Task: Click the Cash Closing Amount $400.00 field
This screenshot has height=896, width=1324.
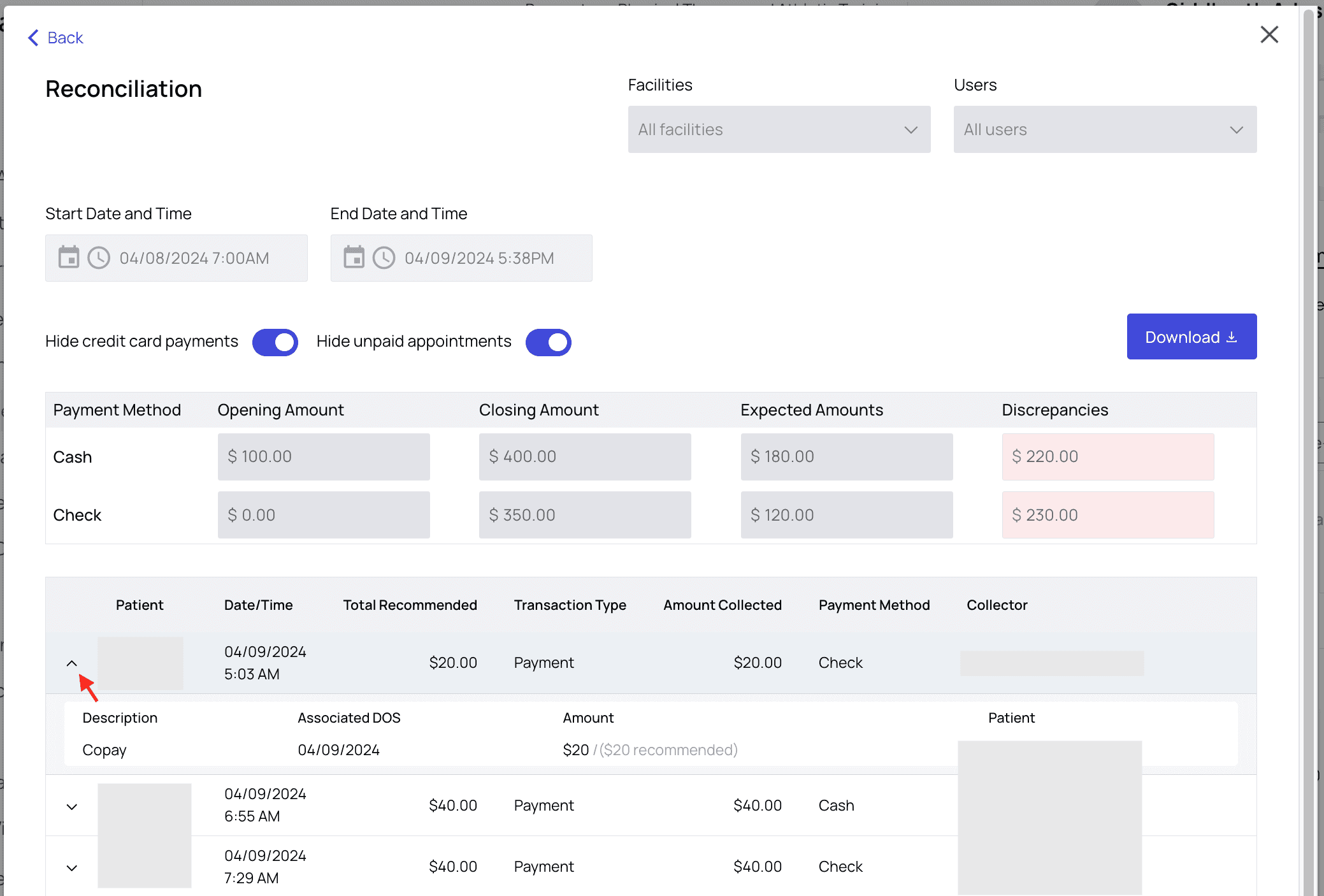Action: pos(584,456)
